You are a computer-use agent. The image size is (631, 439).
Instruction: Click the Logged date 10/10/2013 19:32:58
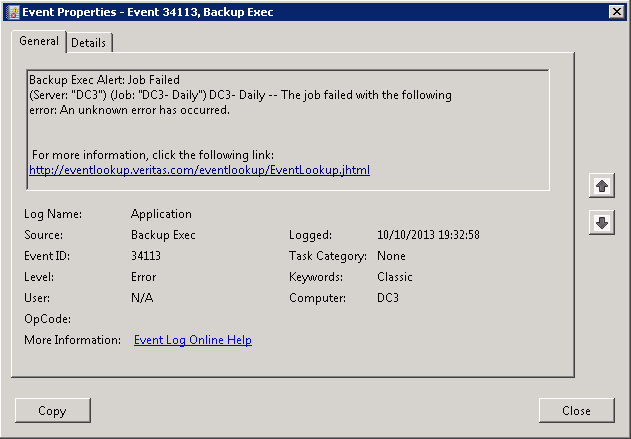[428, 235]
